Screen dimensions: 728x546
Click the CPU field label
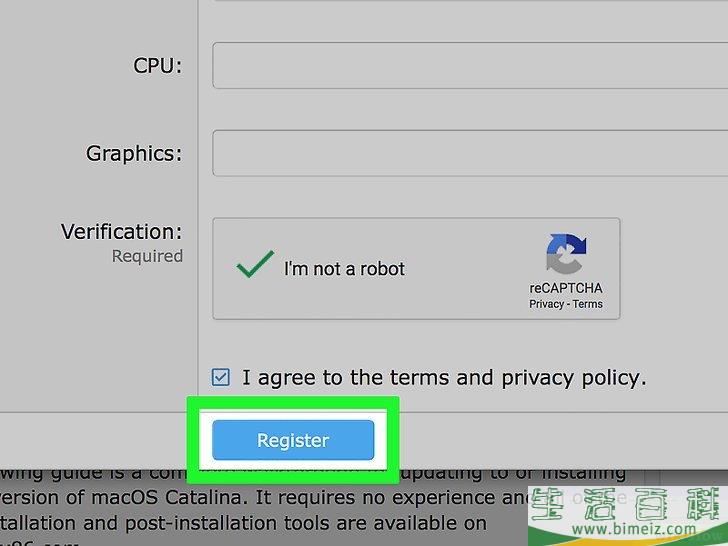(x=157, y=65)
